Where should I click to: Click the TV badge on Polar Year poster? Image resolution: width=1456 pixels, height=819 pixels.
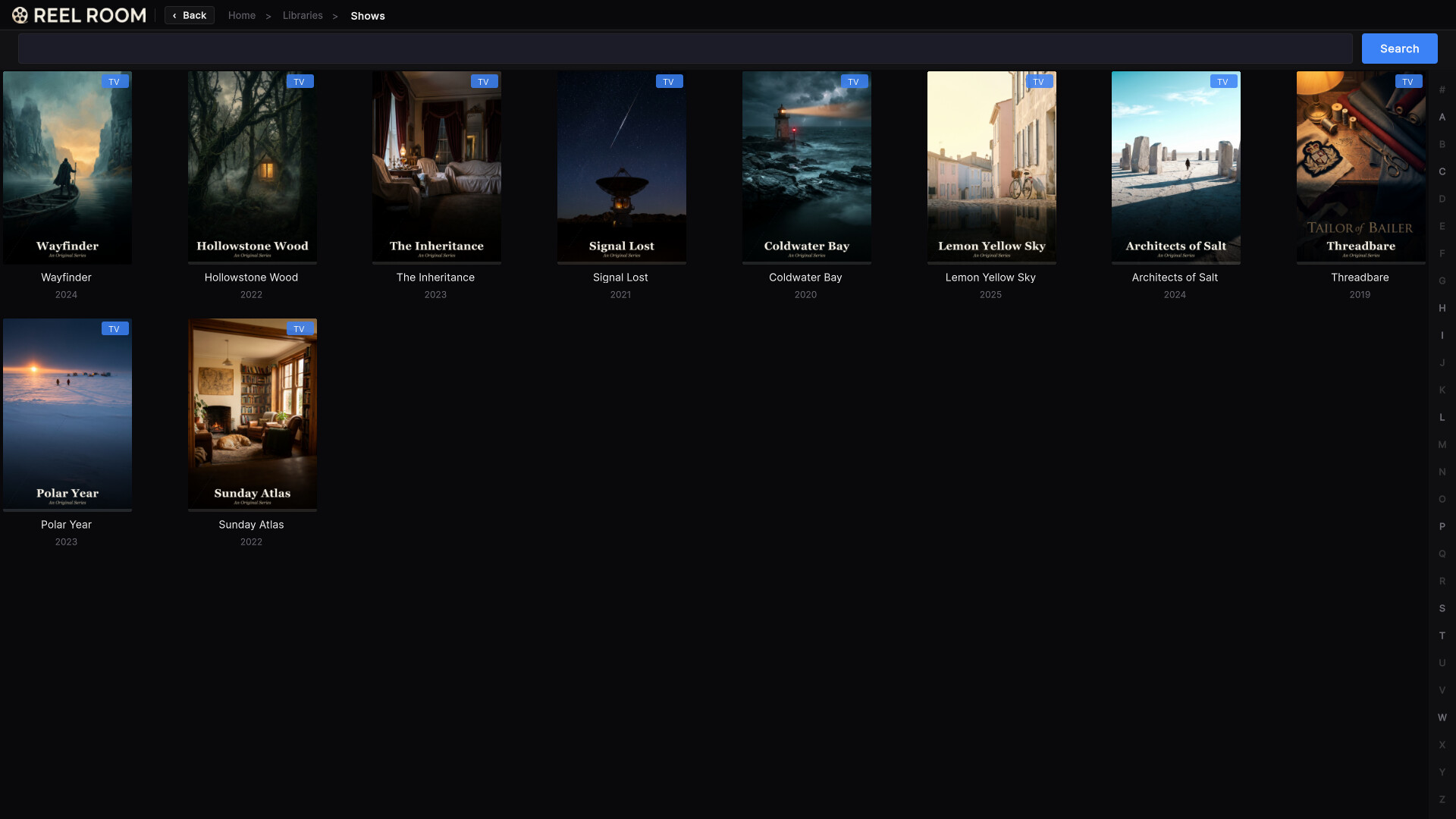[115, 328]
